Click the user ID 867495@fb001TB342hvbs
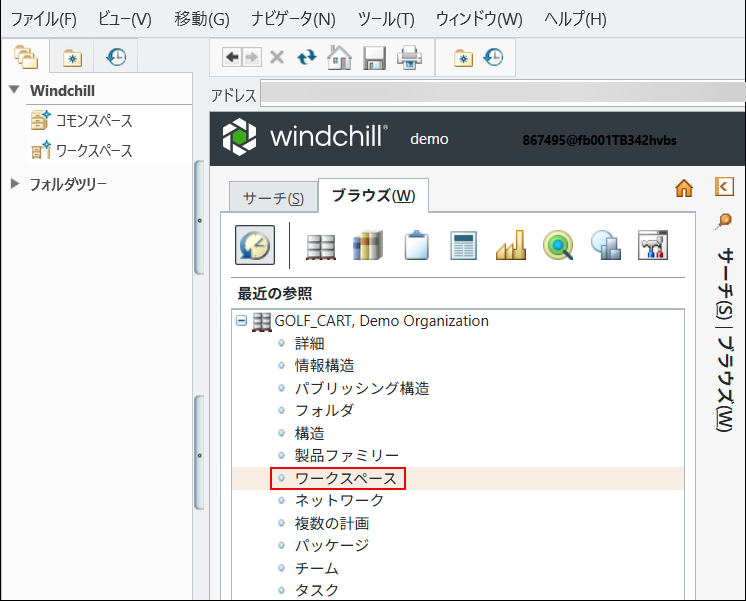746x601 pixels. 599,140
